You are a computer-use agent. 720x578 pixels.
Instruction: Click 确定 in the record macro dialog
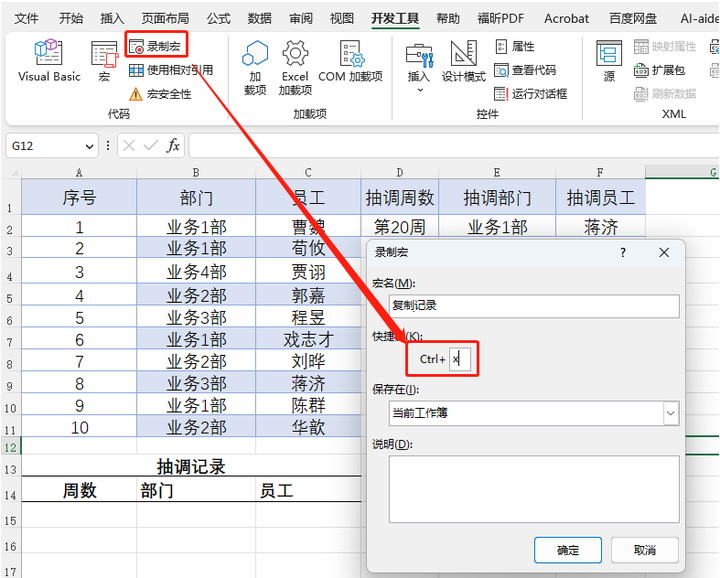[x=568, y=550]
